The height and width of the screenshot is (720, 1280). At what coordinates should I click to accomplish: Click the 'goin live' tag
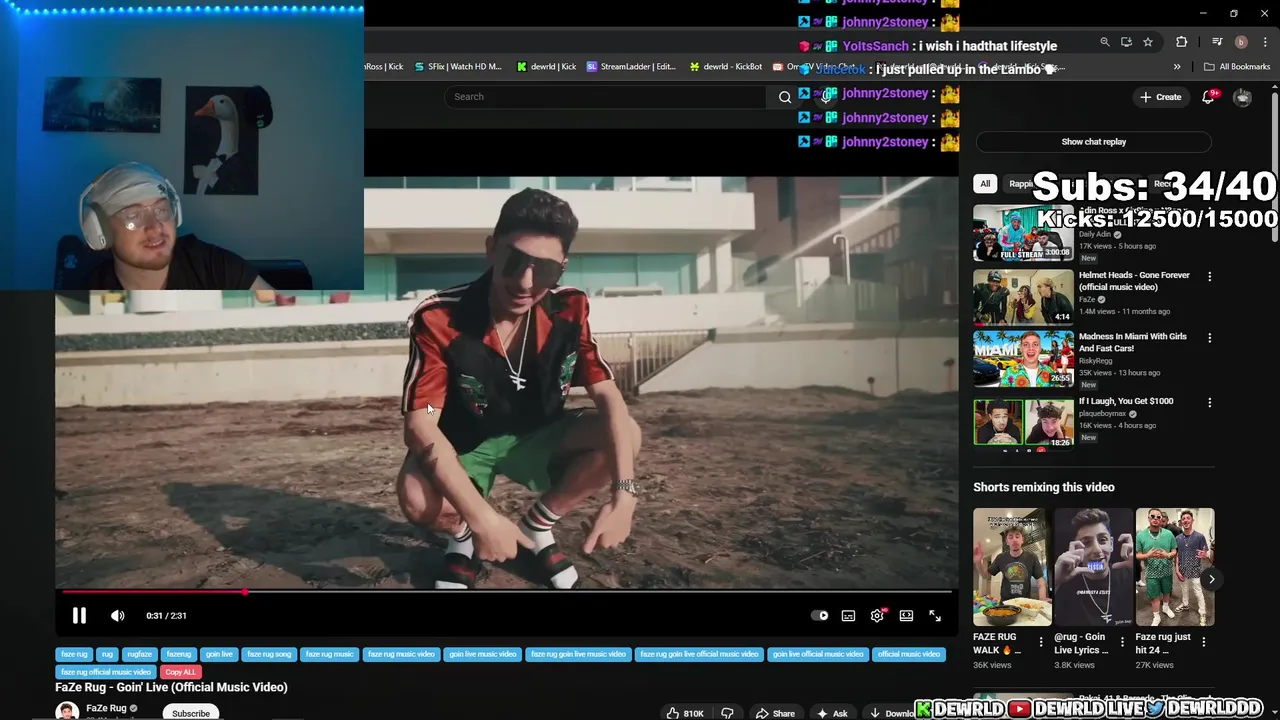click(219, 654)
